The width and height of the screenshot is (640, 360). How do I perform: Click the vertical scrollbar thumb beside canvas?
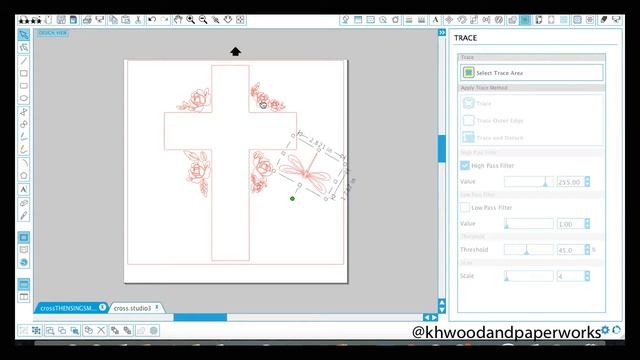click(x=442, y=149)
